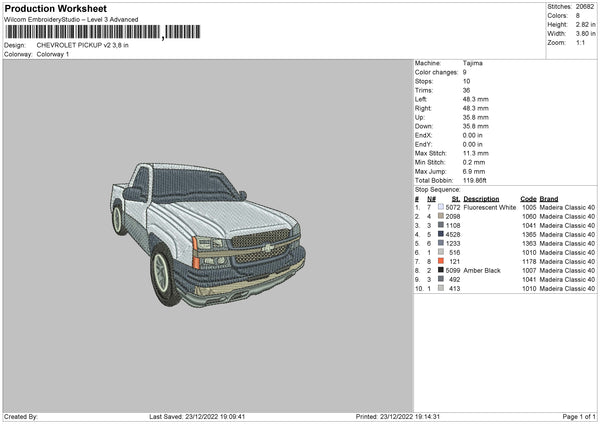Click the St. column header
The height and width of the screenshot is (424, 600).
point(456,199)
